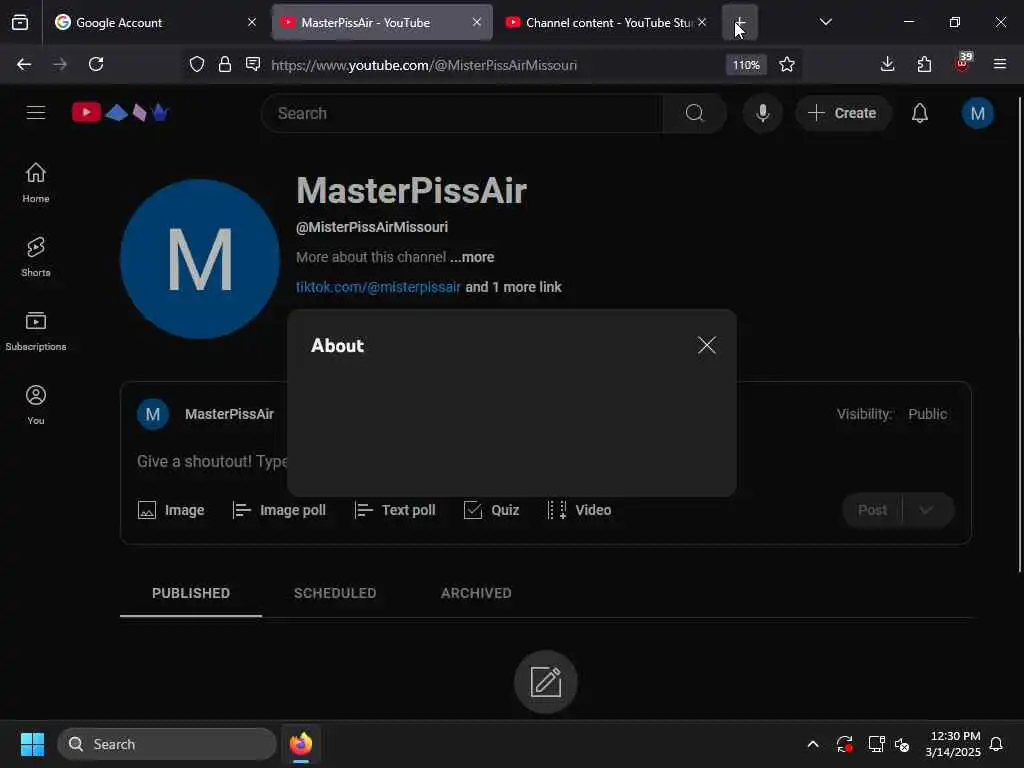Open site permissions icon in address bar
This screenshot has width=1024, height=768.
253,64
